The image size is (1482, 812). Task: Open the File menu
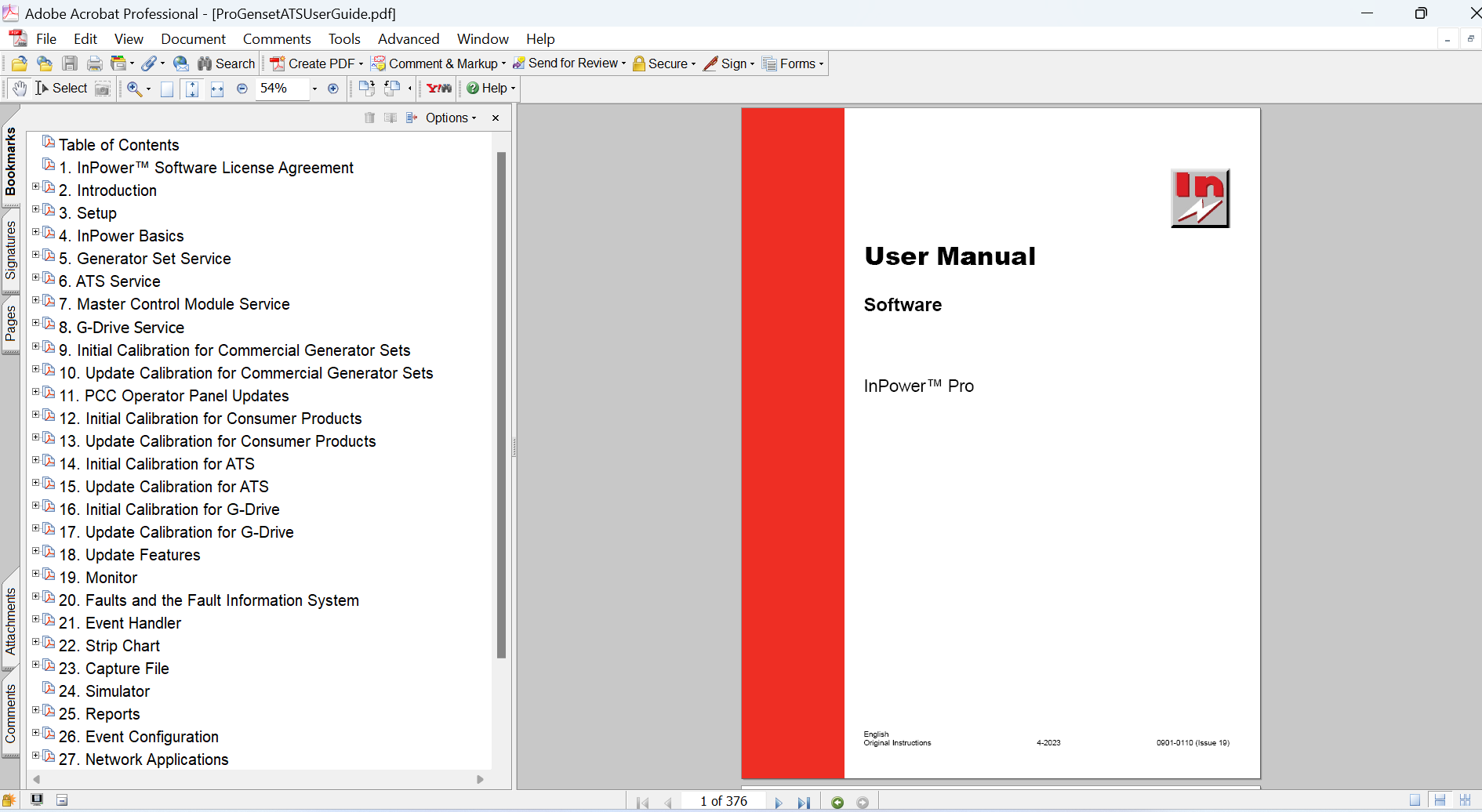tap(46, 38)
